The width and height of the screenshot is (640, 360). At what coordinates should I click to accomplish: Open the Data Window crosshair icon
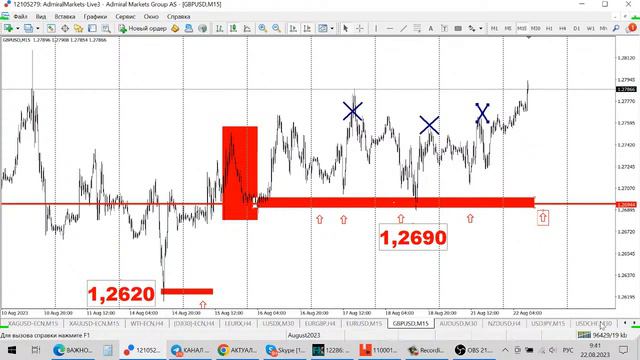click(x=65, y=28)
